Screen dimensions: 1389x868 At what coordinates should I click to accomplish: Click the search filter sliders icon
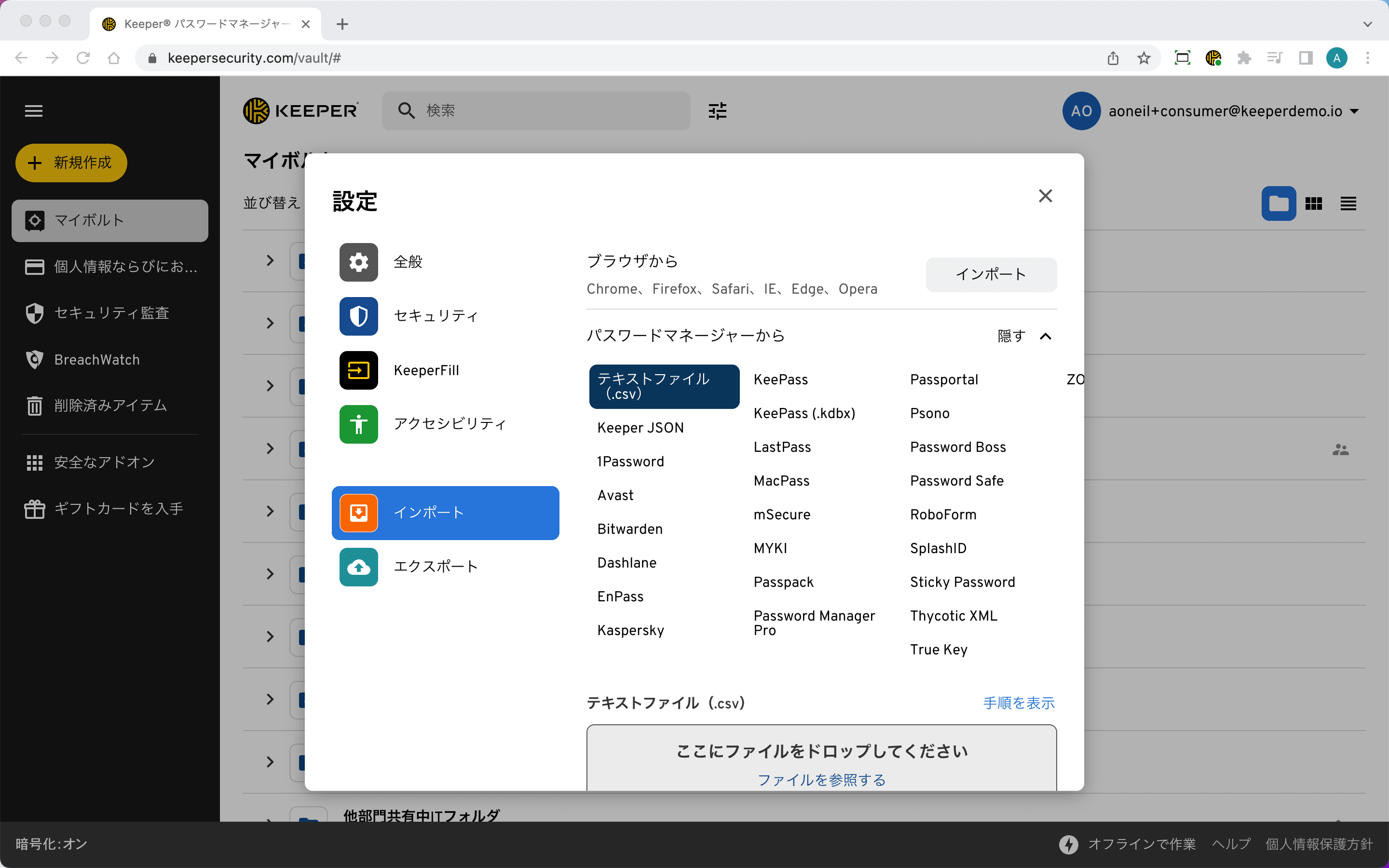[717, 111]
